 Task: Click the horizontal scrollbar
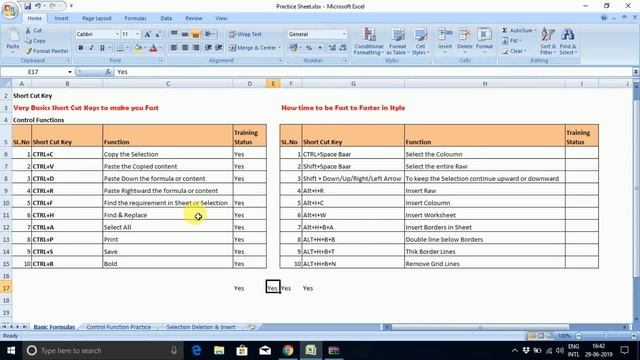pyautogui.click(x=480, y=327)
